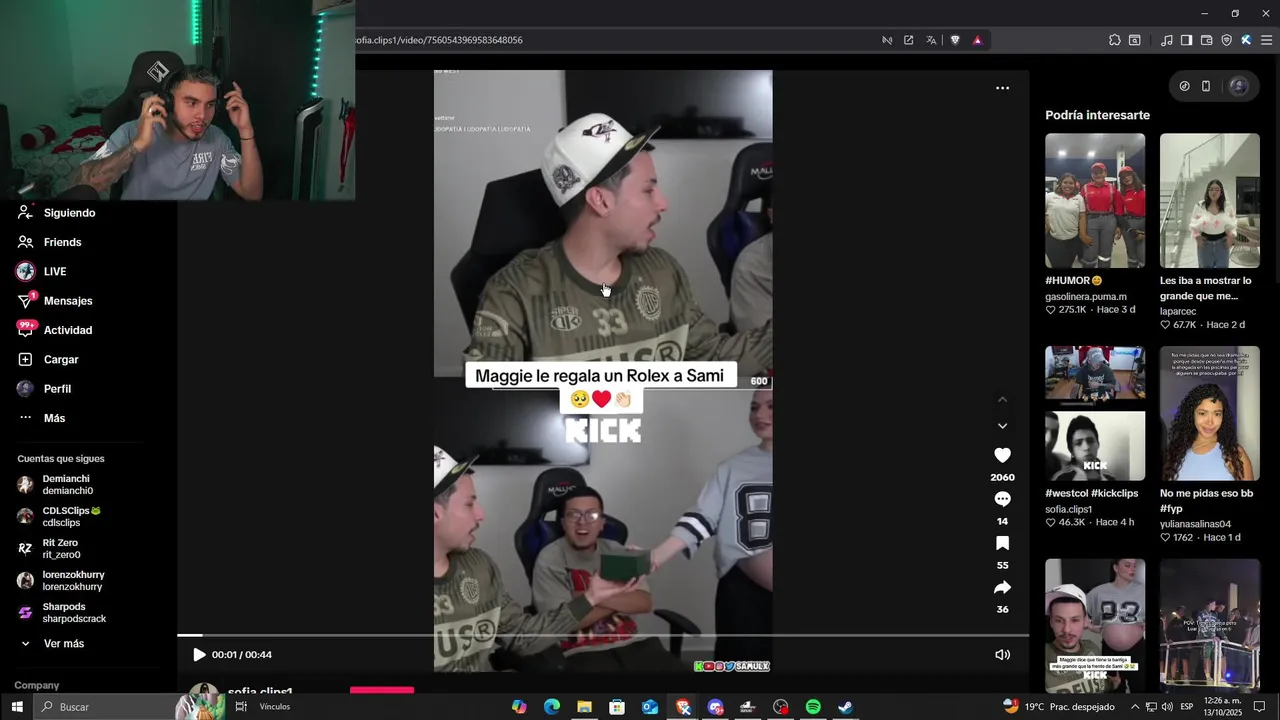Open Mensajes inbox
Viewport: 1280px width, 720px height.
(x=67, y=301)
